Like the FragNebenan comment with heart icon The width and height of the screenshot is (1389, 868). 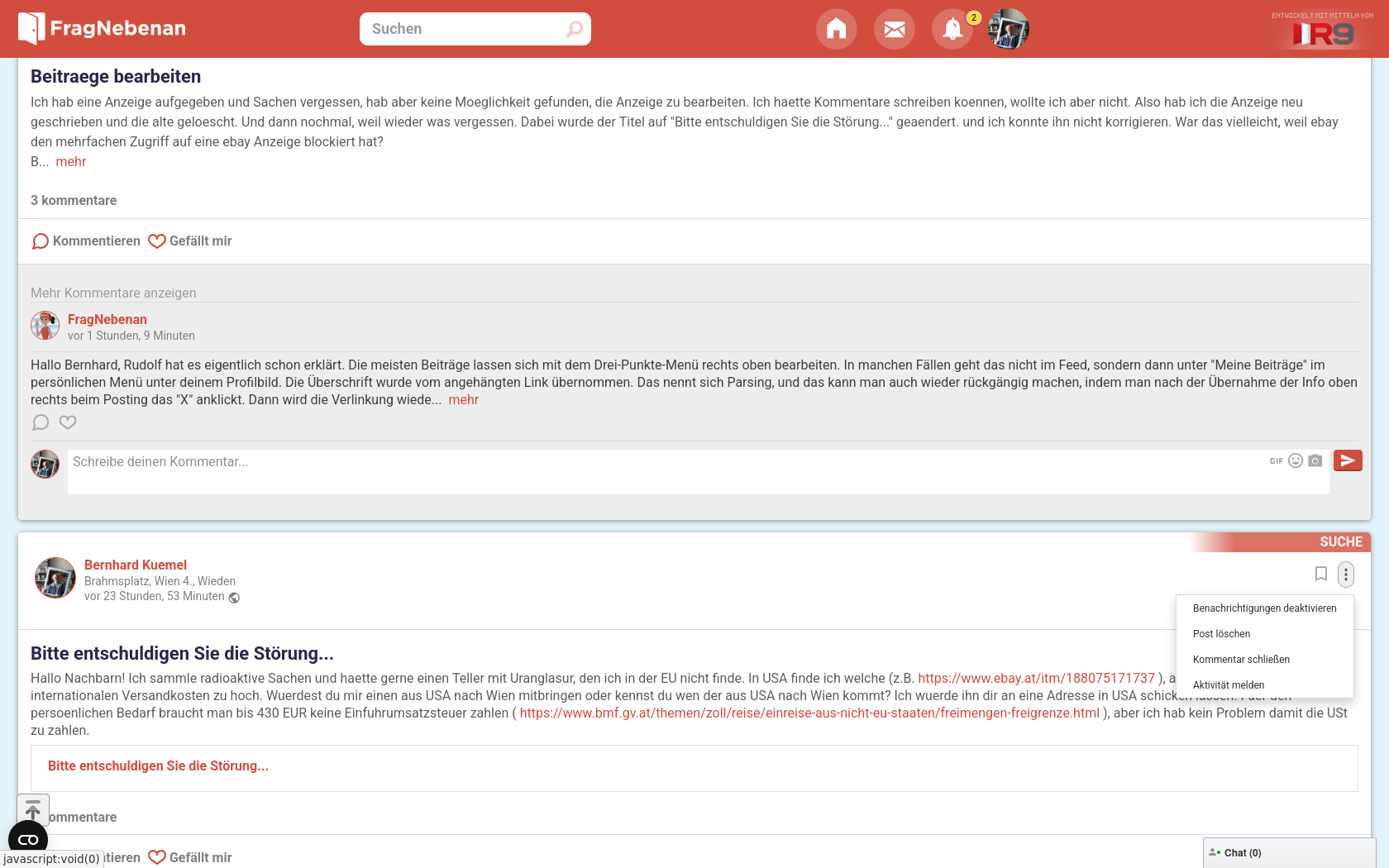68,422
